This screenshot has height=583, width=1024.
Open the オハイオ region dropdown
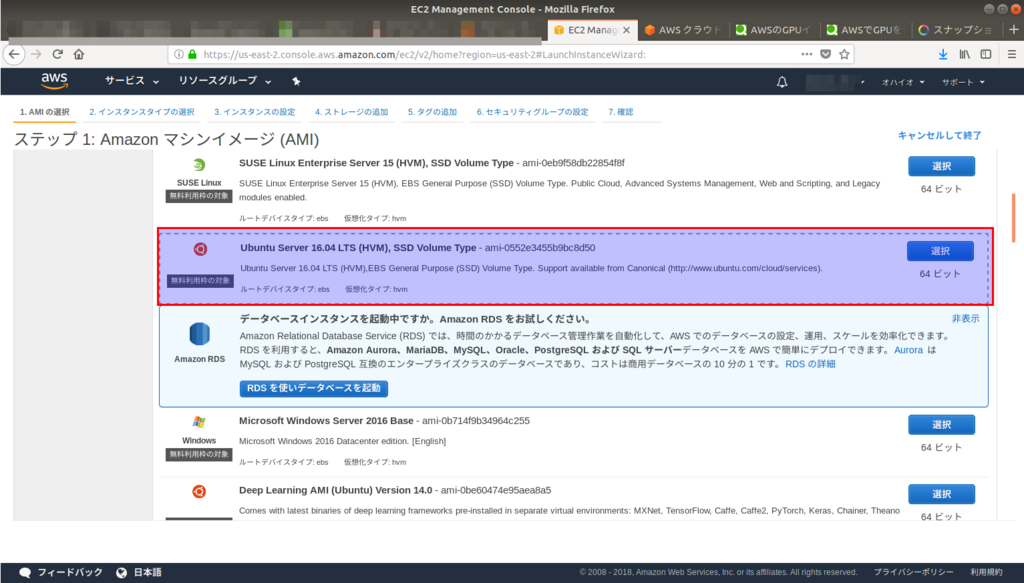pyautogui.click(x=903, y=82)
